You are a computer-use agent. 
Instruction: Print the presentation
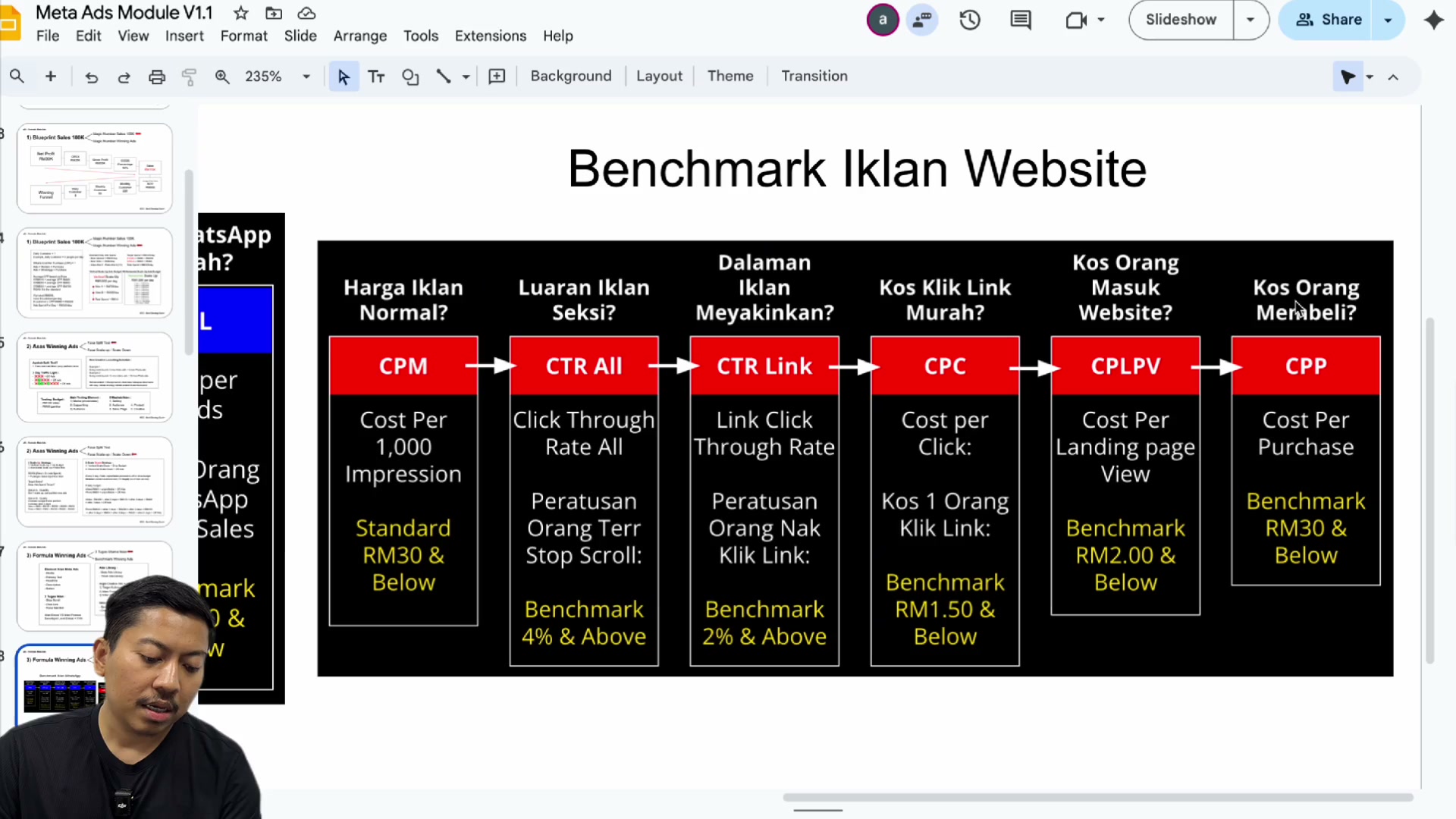[x=157, y=77]
